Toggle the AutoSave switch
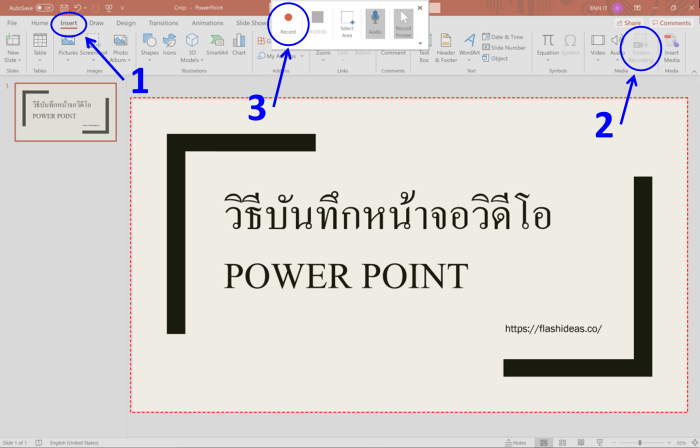This screenshot has width=700, height=448. 44,8
